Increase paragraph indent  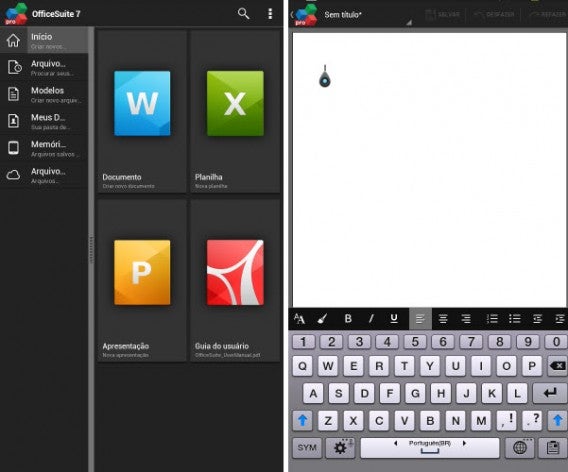[x=560, y=319]
